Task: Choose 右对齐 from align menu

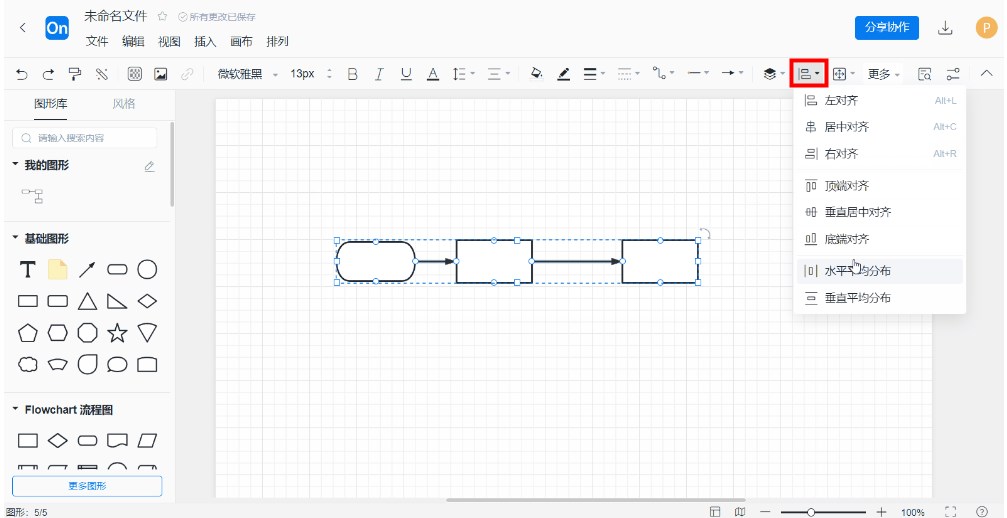Action: (x=879, y=154)
